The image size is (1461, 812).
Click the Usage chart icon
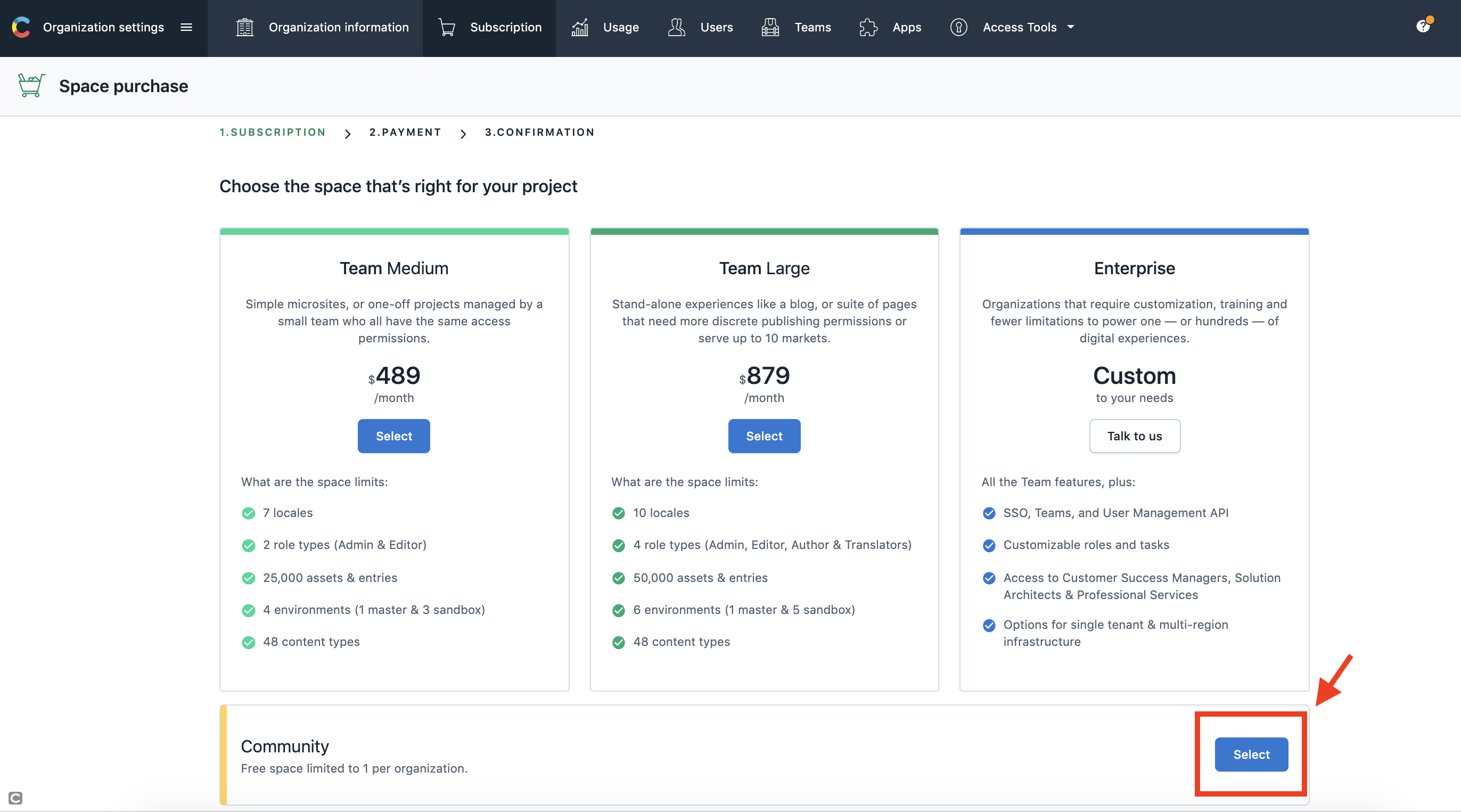[580, 27]
